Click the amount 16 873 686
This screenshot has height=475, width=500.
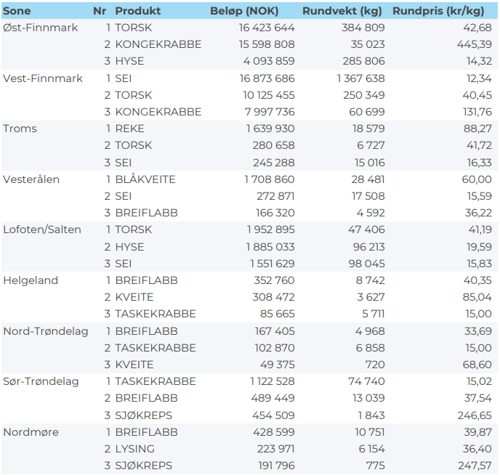click(x=267, y=78)
